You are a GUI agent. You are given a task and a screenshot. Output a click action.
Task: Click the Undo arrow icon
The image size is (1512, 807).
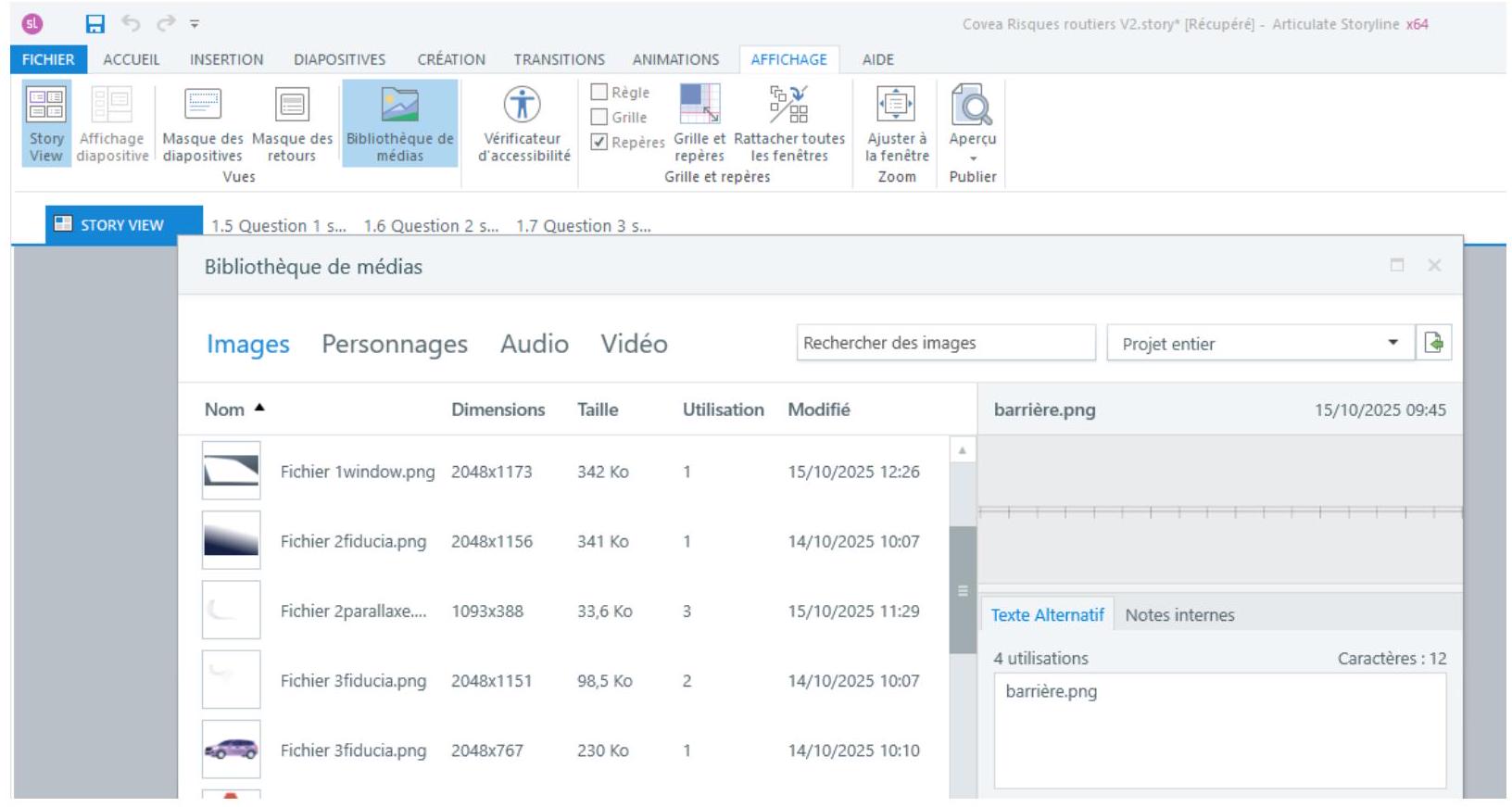coord(131,23)
